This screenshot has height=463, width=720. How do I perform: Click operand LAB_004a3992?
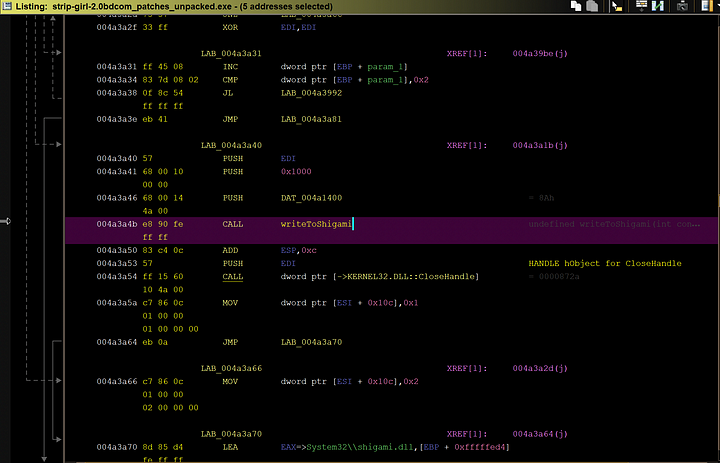coord(311,93)
